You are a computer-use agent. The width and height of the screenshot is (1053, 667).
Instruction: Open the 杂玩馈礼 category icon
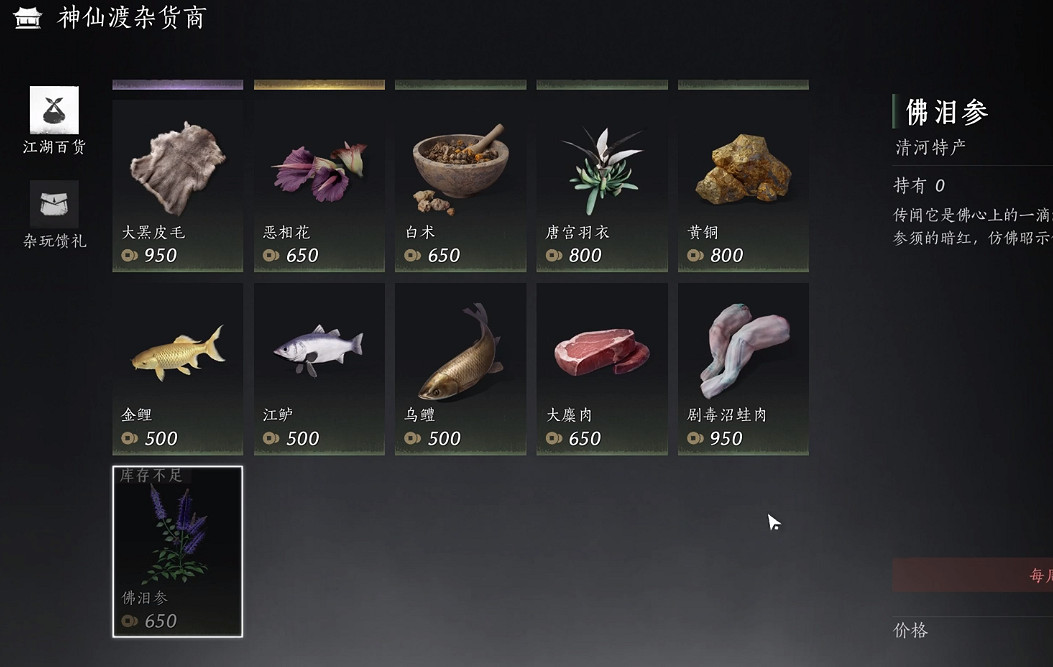54,204
